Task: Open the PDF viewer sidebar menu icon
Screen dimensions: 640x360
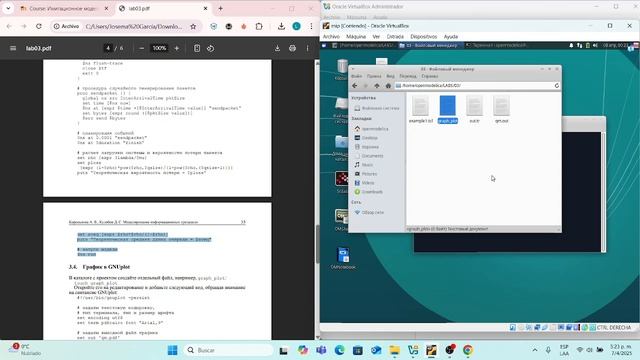Action: pyautogui.click(x=13, y=48)
